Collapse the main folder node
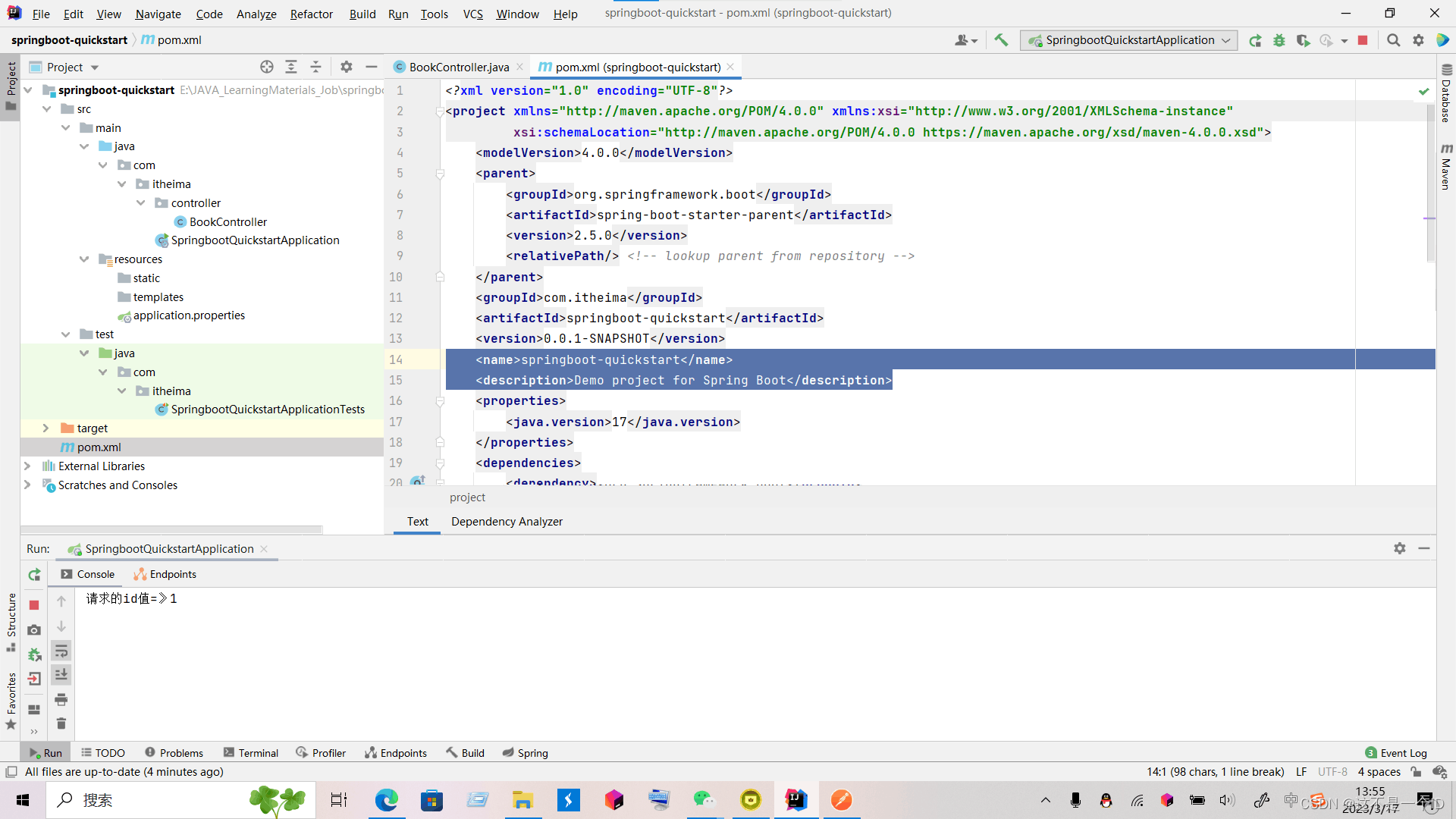 point(66,128)
